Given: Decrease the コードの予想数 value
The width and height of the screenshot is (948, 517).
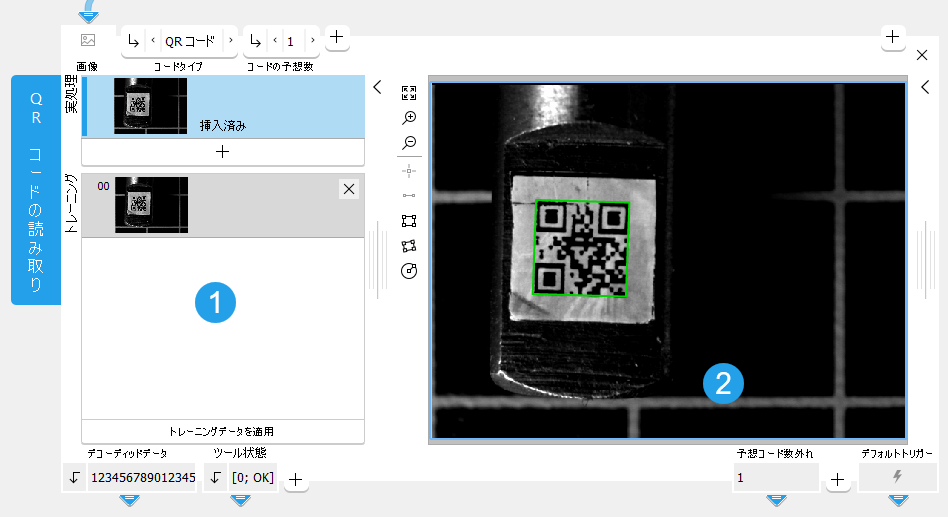Looking at the screenshot, I should pos(275,41).
